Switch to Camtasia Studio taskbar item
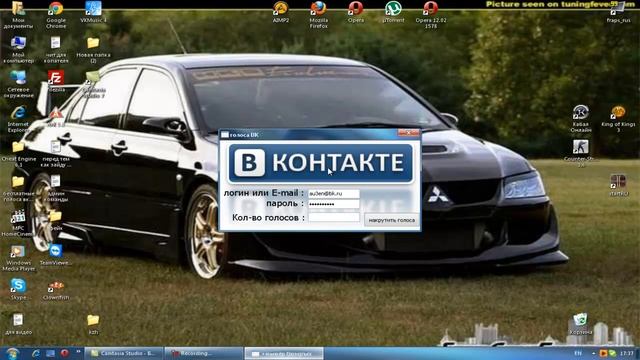Viewport: 640px width, 360px height. pyautogui.click(x=124, y=353)
